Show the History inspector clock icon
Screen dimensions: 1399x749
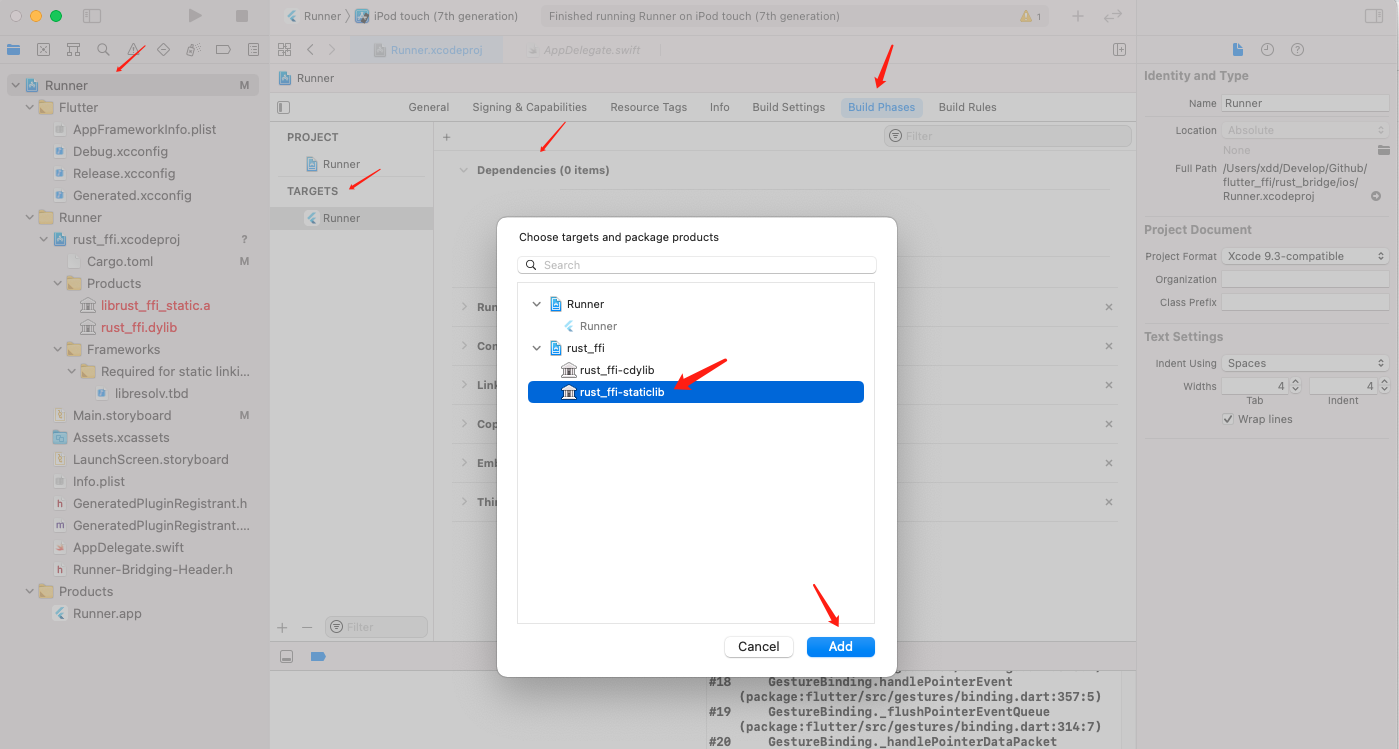[x=1267, y=49]
